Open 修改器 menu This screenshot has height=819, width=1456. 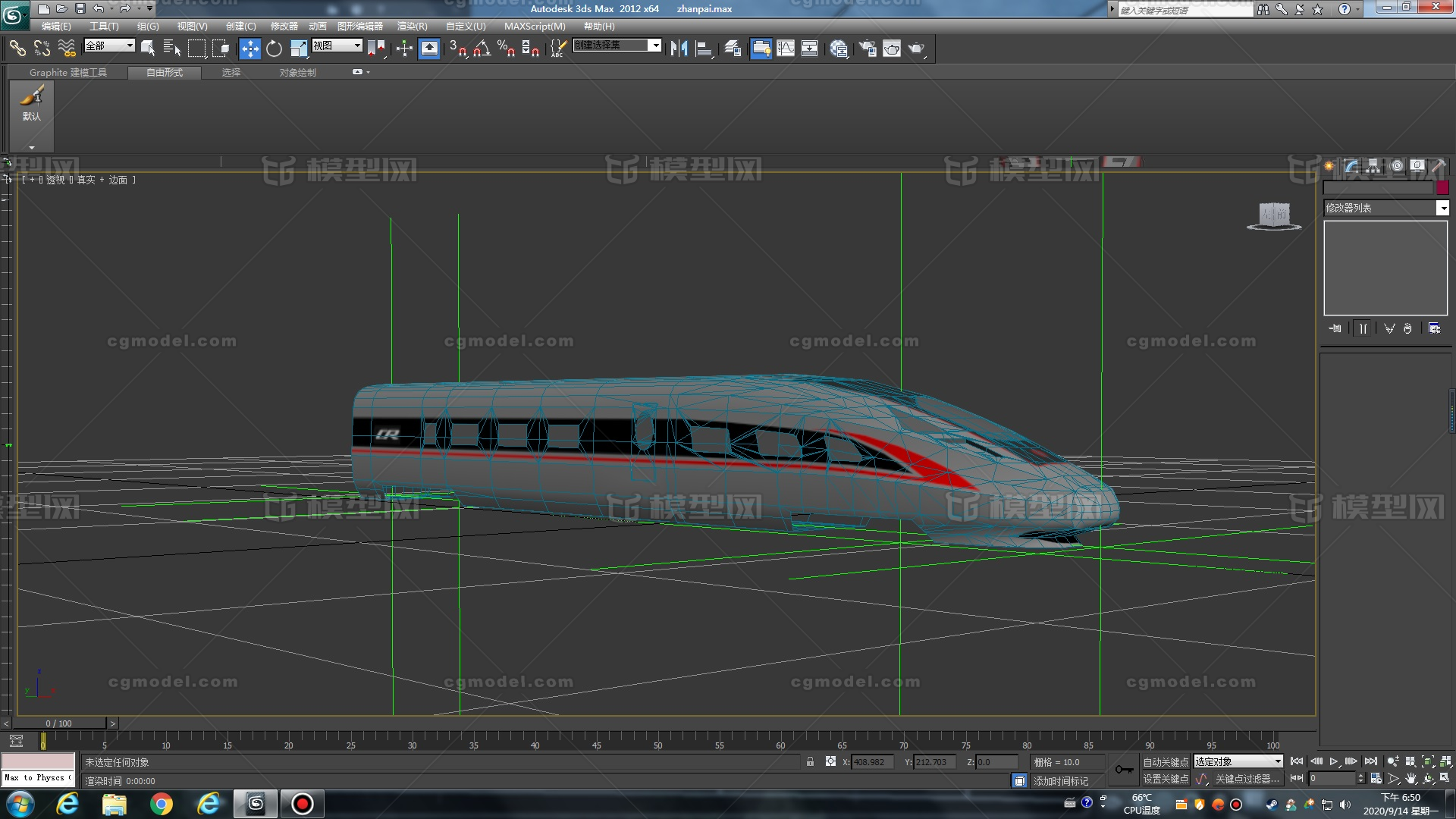point(284,26)
